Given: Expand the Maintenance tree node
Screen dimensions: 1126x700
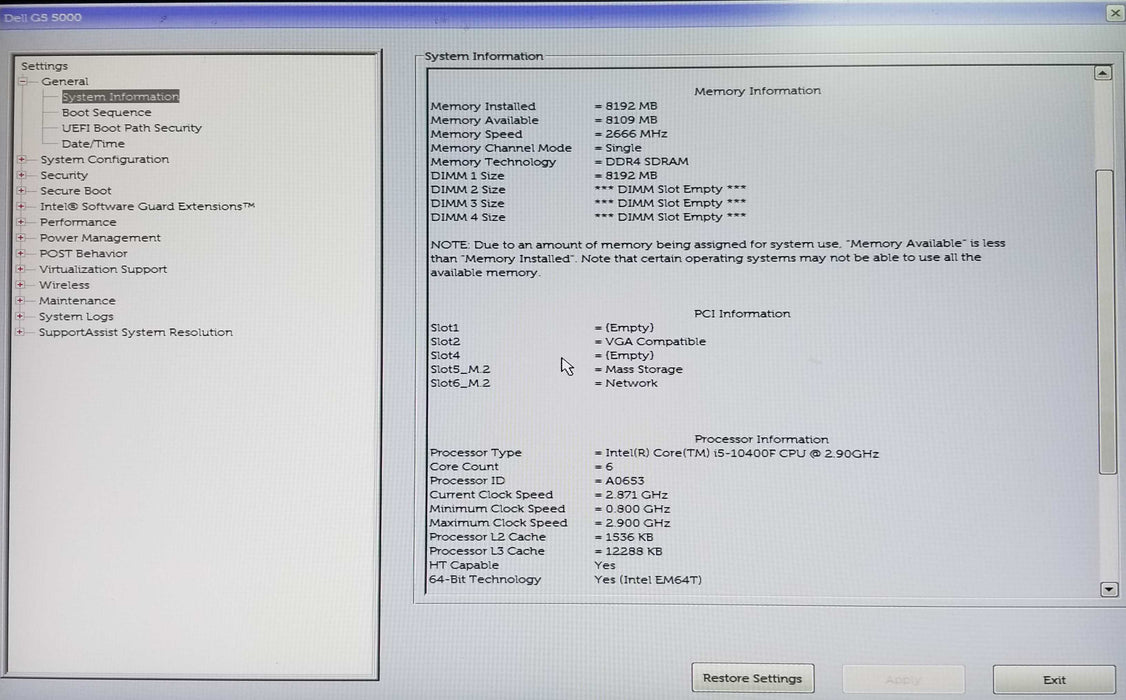Looking at the screenshot, I should (21, 301).
